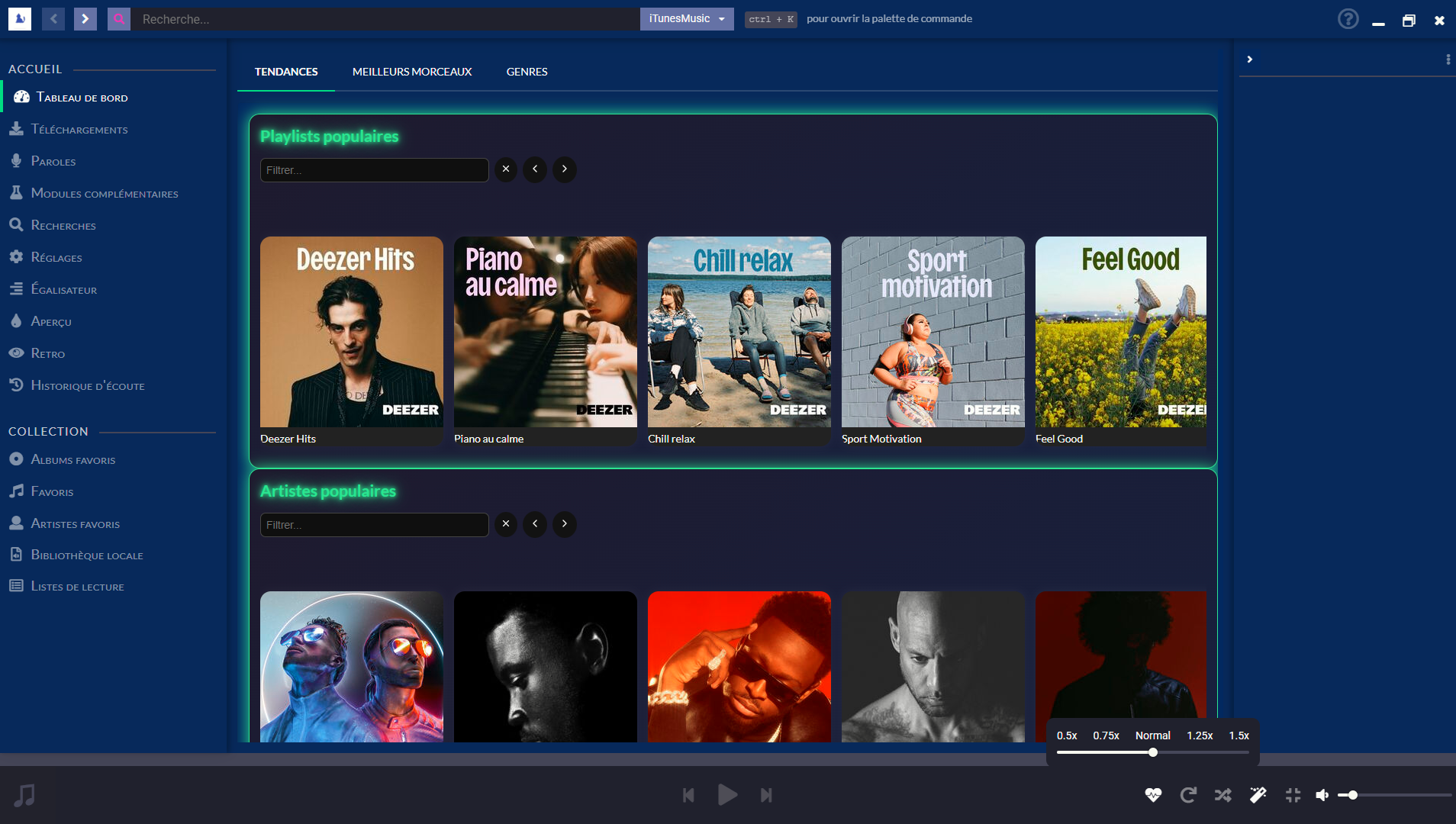Clear the playlists filter

coord(506,169)
